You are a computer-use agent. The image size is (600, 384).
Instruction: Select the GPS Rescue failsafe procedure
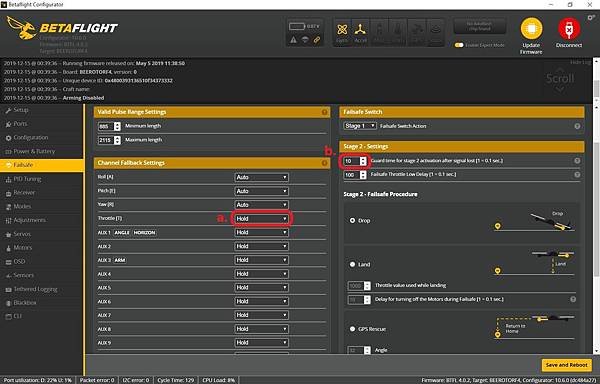pos(352,329)
